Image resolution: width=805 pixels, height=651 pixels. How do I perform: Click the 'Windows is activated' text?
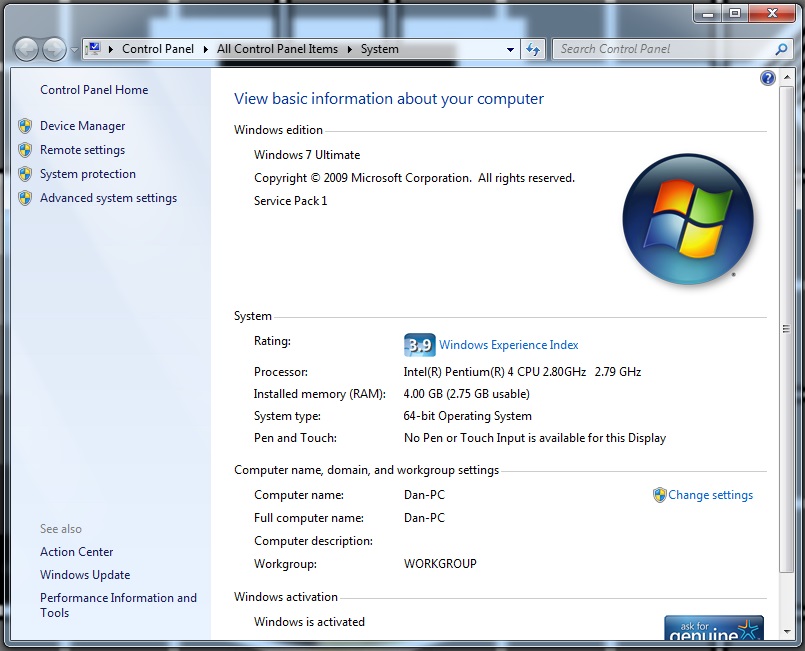click(x=309, y=622)
